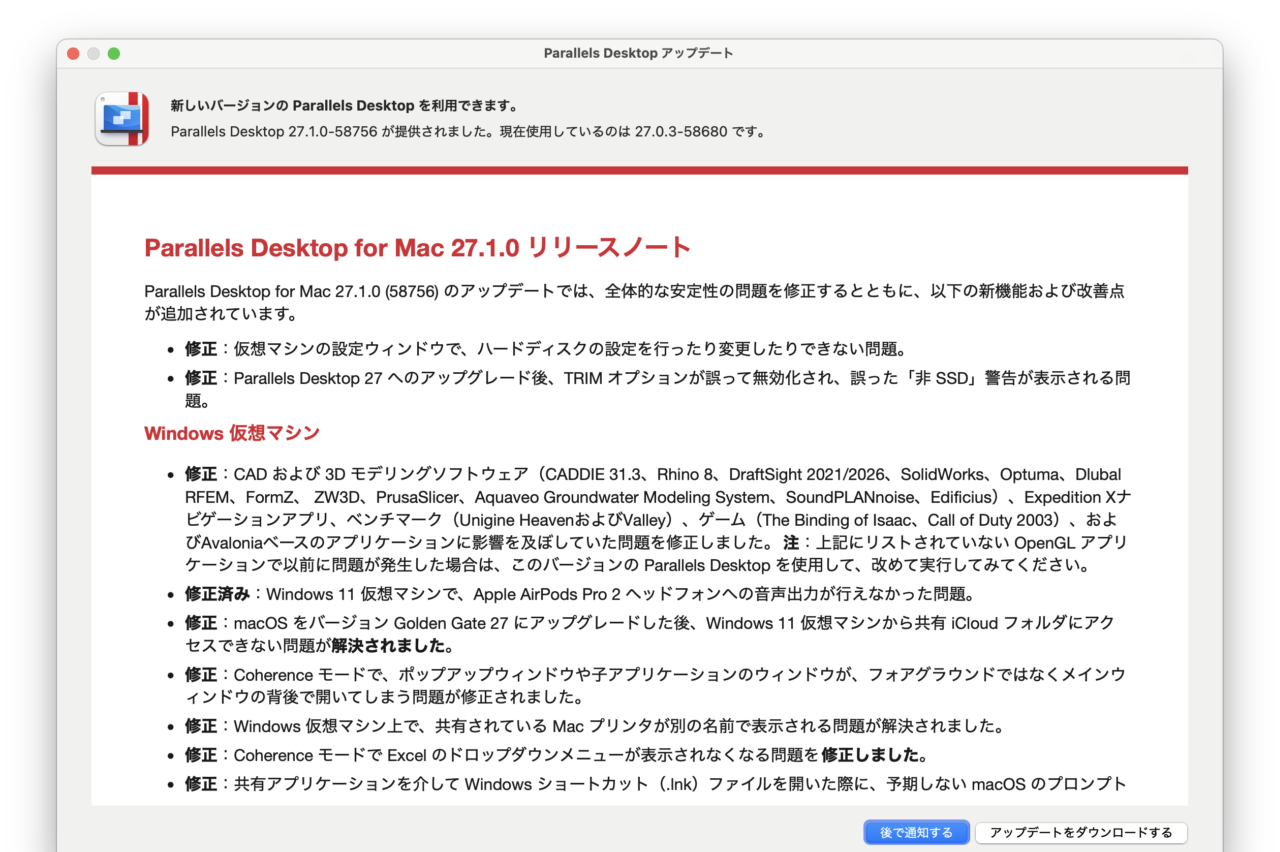
Task: Click the Parallels Desktop app icon
Action: tap(122, 119)
